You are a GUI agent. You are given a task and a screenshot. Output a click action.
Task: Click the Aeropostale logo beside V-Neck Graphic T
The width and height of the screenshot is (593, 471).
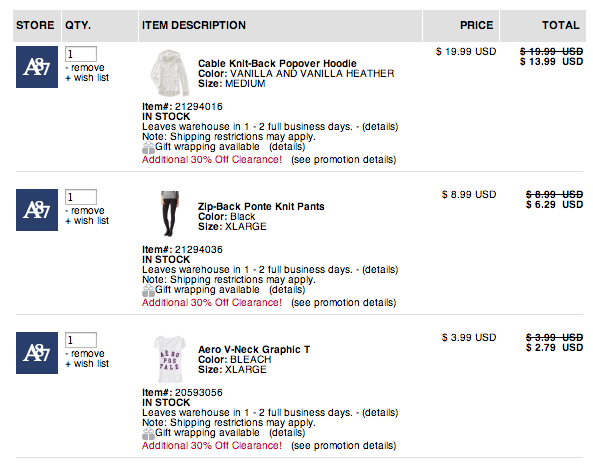(x=37, y=353)
